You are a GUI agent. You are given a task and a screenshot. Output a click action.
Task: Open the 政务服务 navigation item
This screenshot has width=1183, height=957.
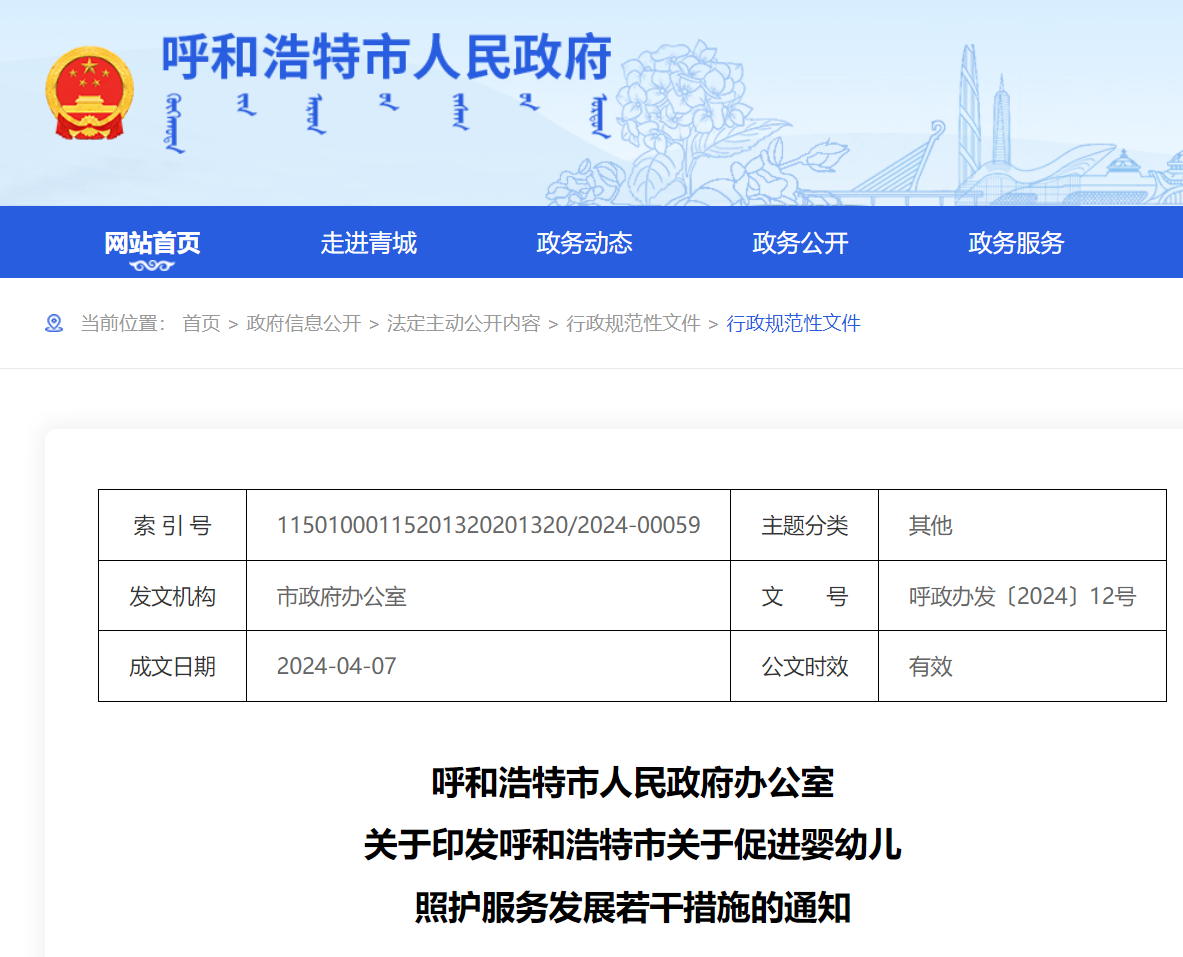coord(1016,243)
